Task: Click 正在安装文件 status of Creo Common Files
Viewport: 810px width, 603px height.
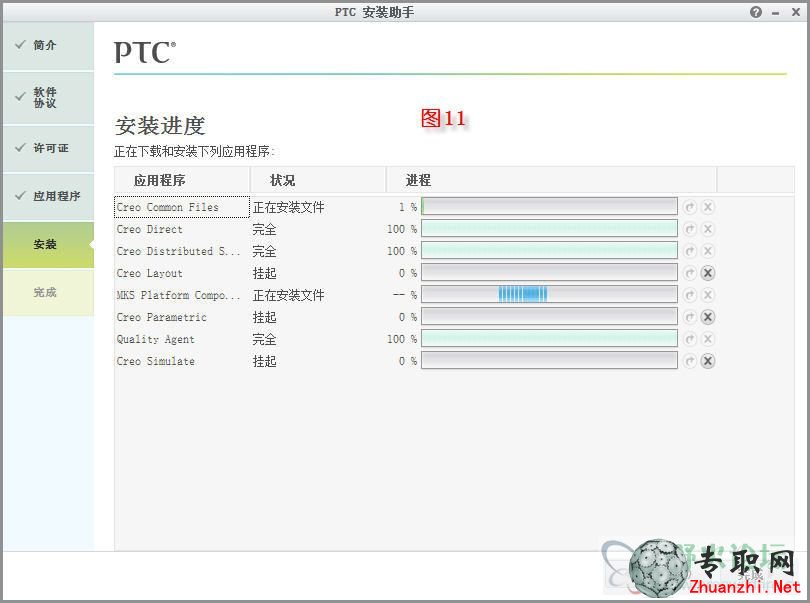Action: pyautogui.click(x=289, y=207)
